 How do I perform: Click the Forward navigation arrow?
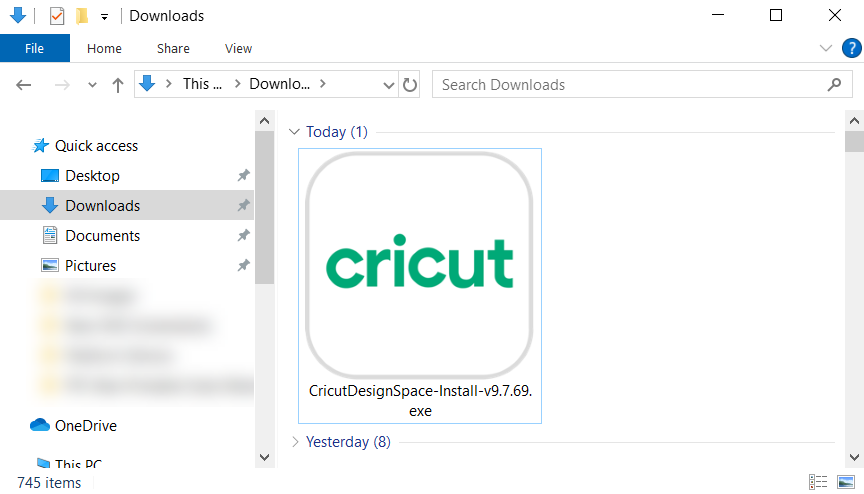click(62, 85)
